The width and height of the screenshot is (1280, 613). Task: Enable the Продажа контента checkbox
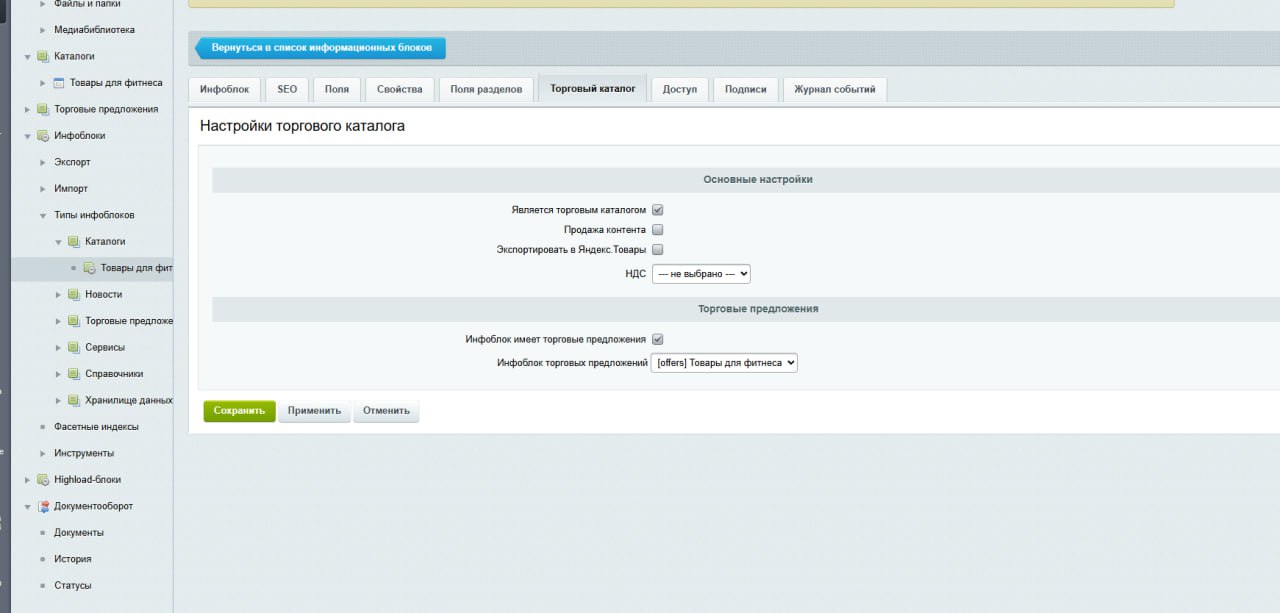tap(658, 230)
